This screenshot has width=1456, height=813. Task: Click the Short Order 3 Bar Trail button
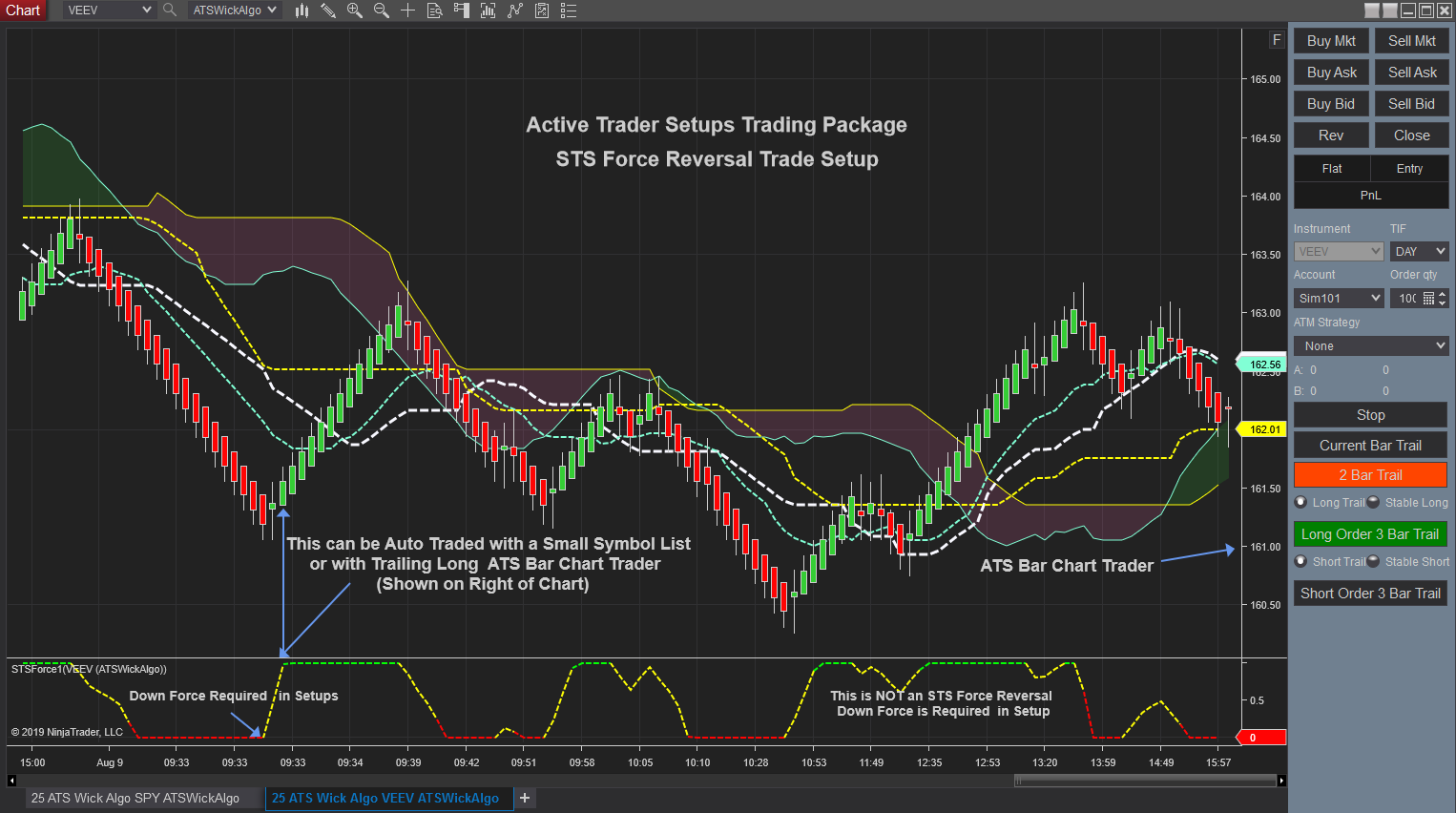coord(1370,594)
